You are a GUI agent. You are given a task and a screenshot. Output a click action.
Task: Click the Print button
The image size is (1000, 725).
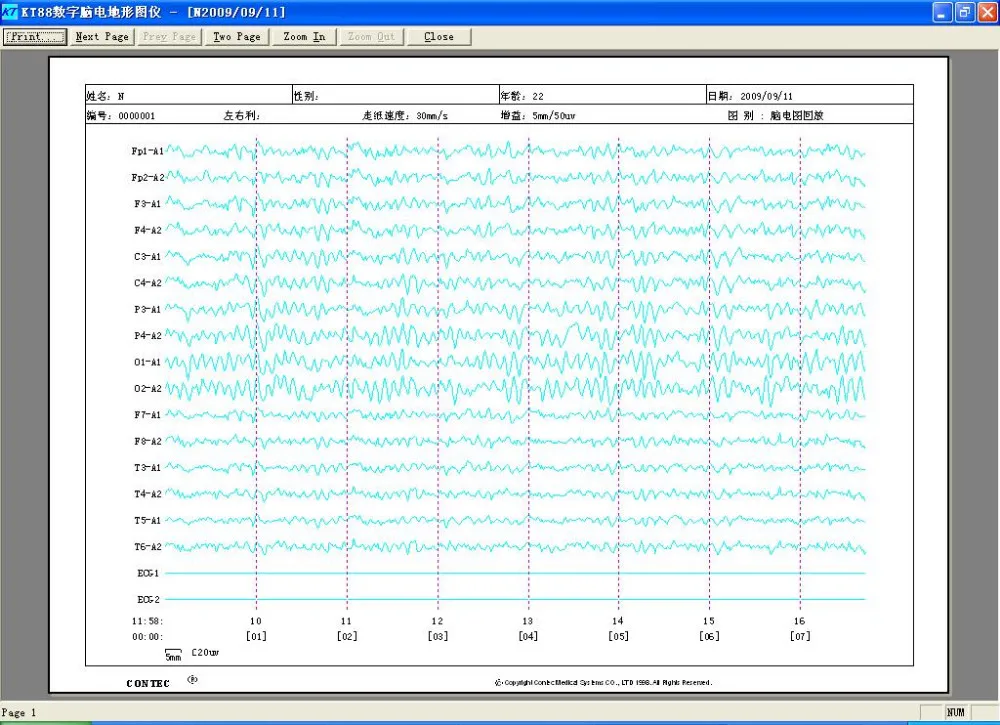(35, 37)
